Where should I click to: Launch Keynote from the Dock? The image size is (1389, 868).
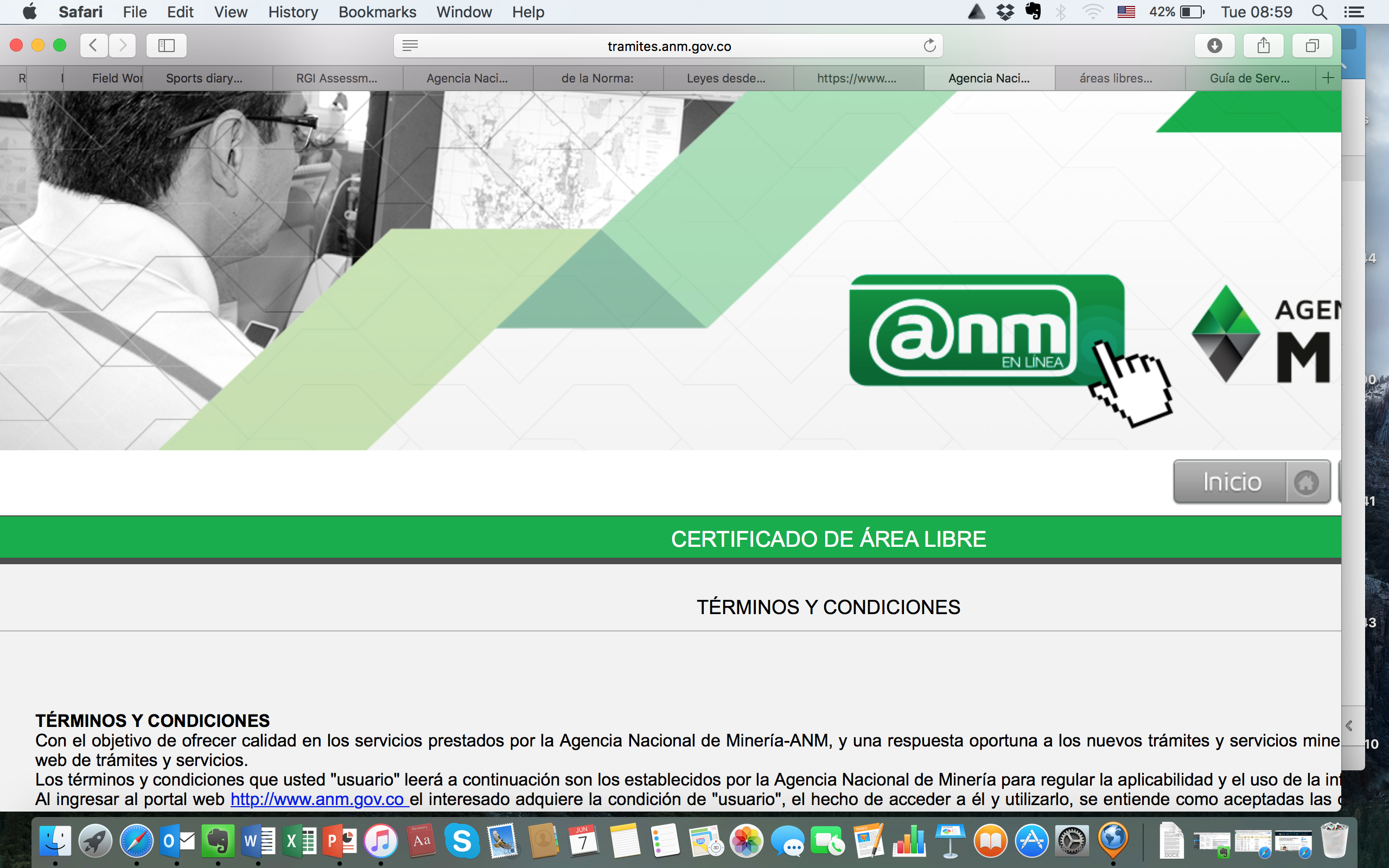950,841
